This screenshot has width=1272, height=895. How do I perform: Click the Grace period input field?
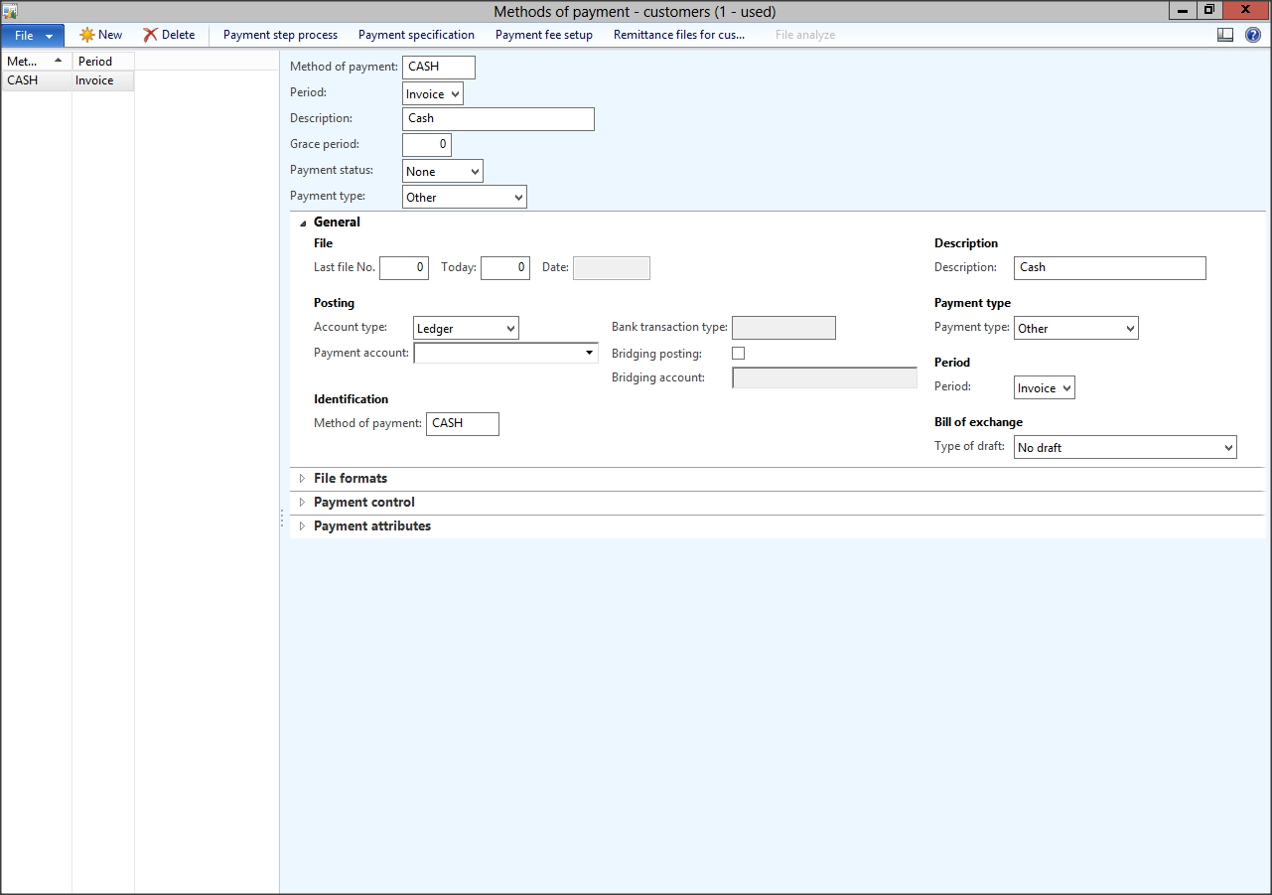[427, 145]
